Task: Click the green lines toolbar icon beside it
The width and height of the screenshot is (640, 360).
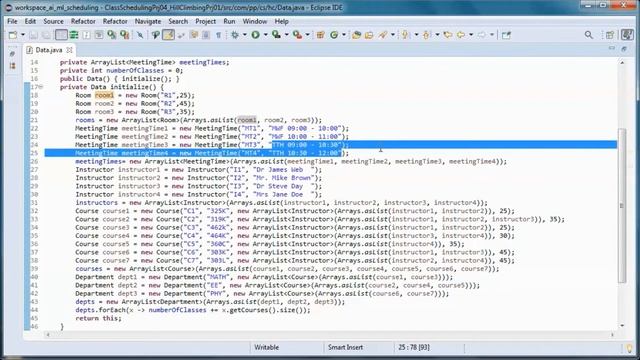Action: (74, 35)
